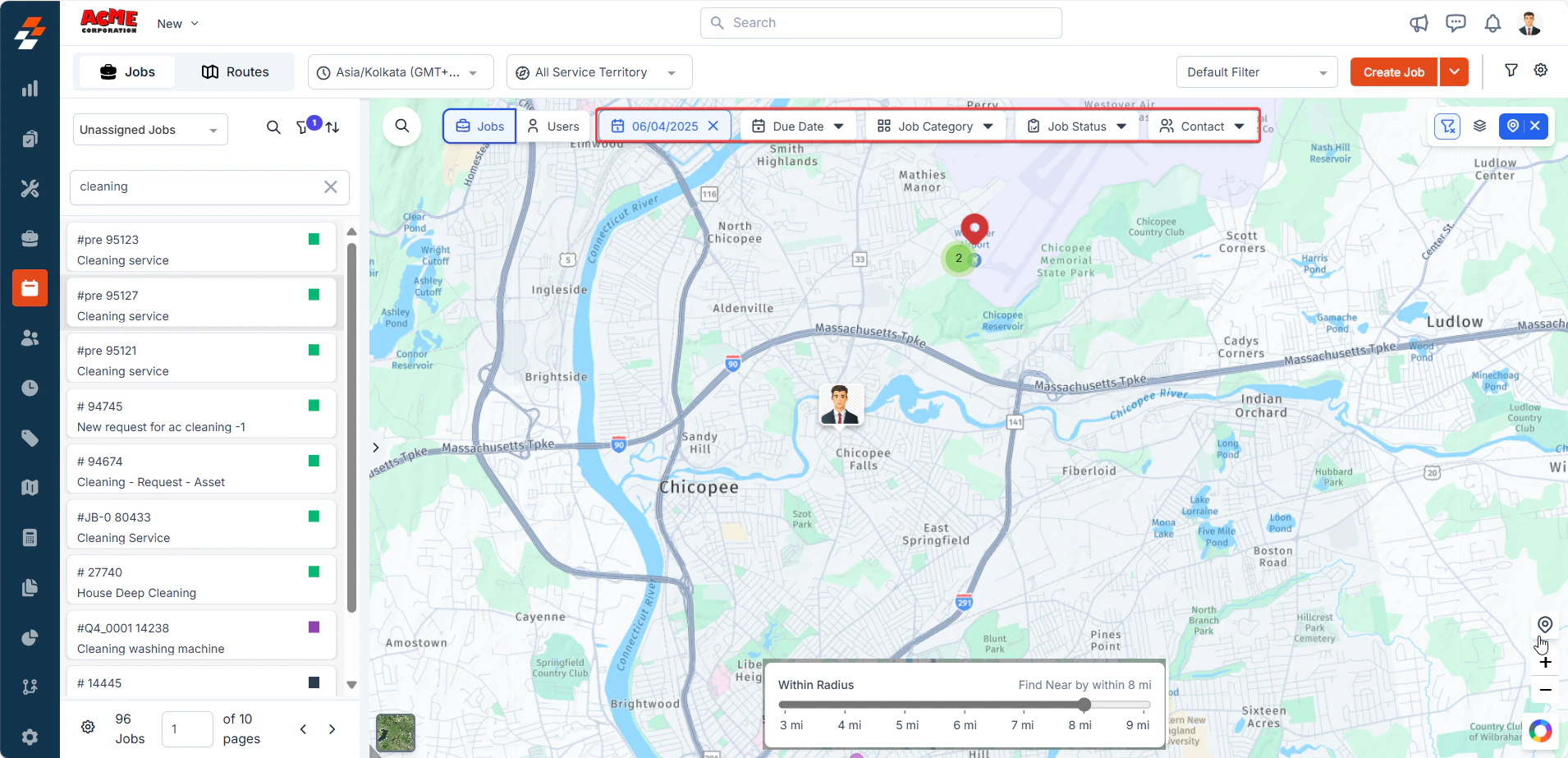The height and width of the screenshot is (758, 1568).
Task: Toggle the Users map view button
Action: point(553,126)
